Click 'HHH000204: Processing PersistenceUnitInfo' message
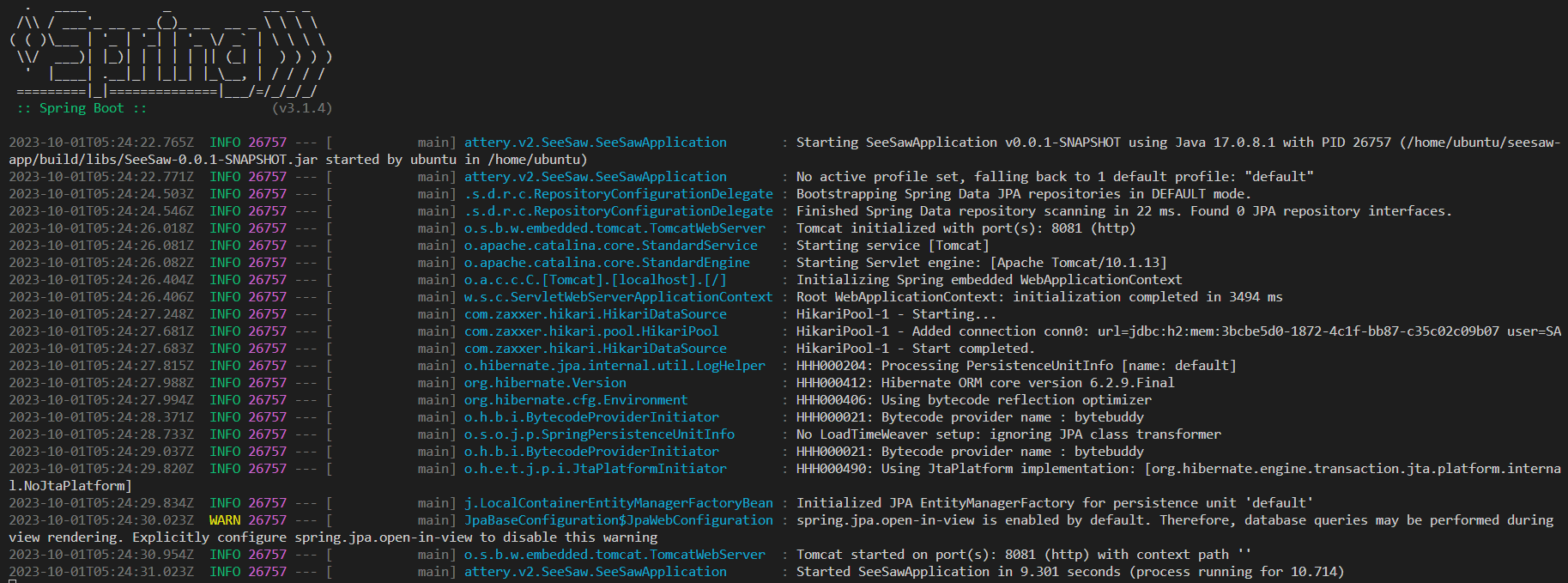Screen dimensions: 1568x583 pos(1016,366)
